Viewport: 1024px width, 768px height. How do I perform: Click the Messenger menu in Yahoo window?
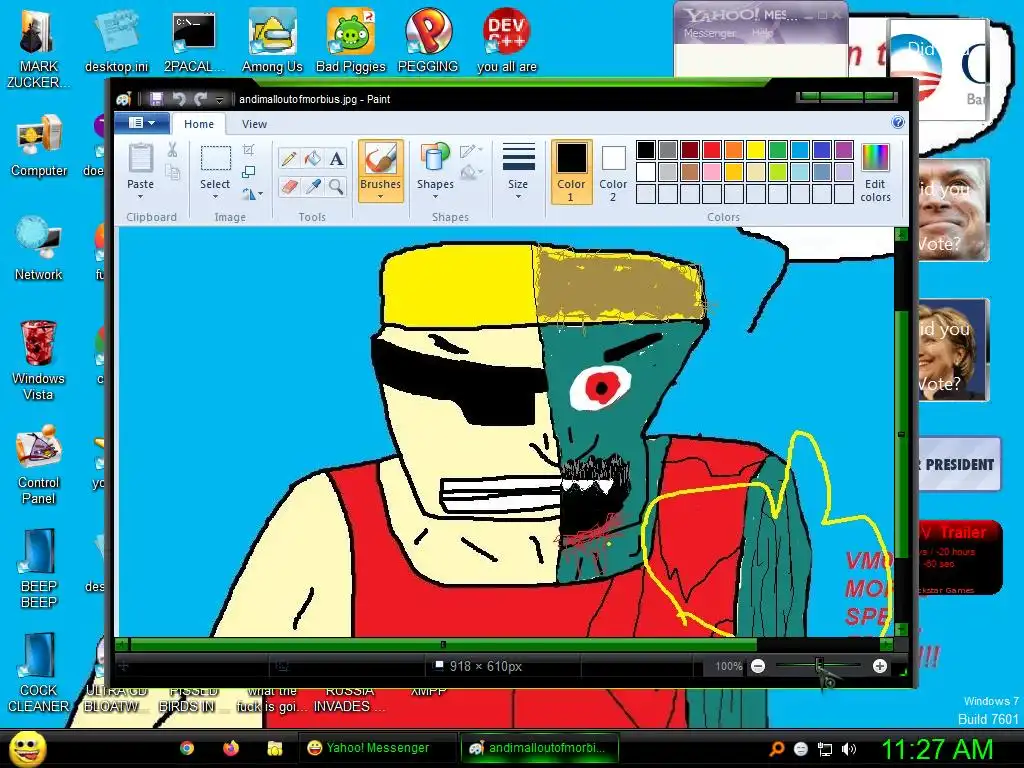[x=709, y=33]
